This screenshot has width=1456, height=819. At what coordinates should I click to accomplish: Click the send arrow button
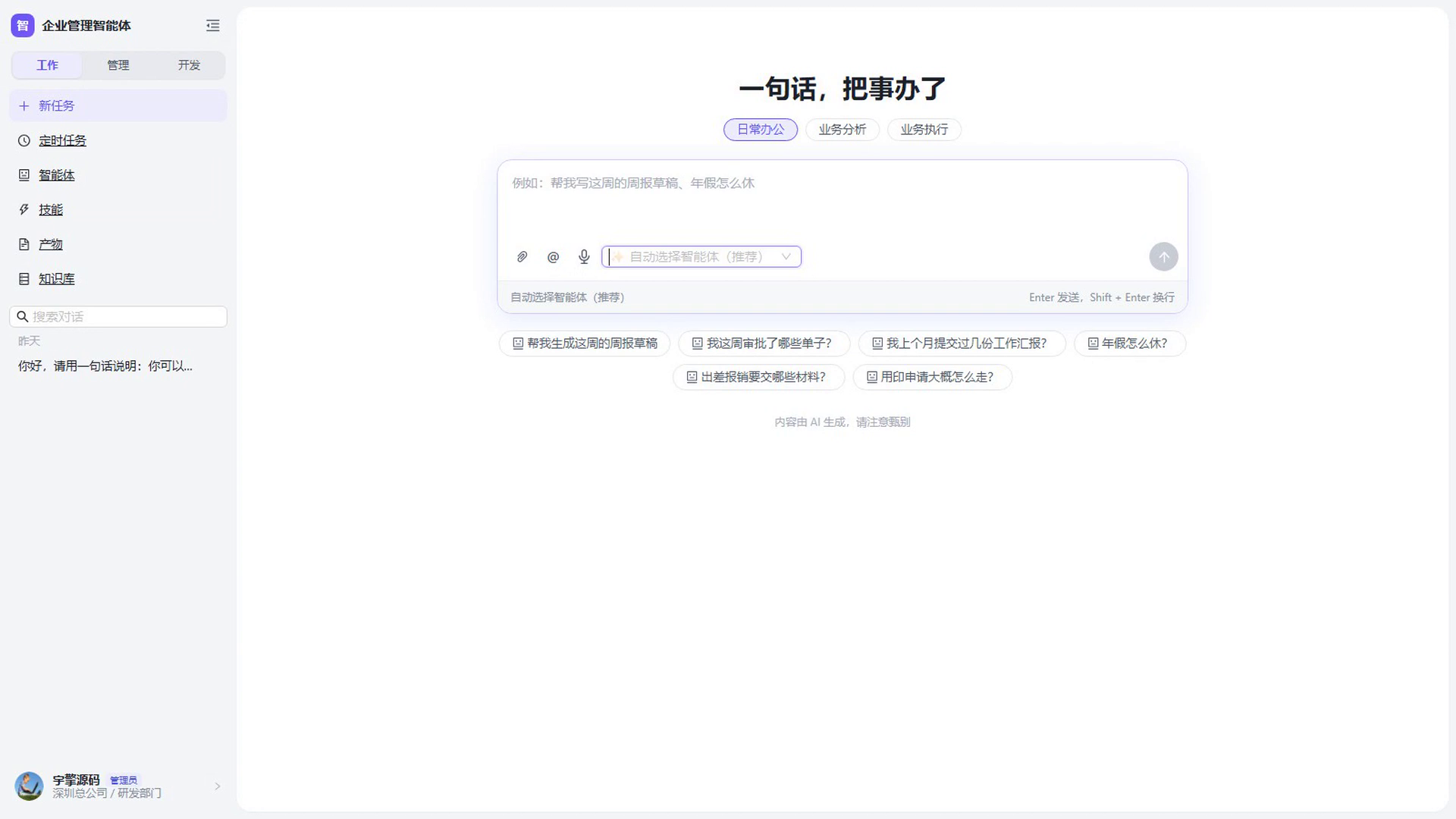tap(1163, 257)
